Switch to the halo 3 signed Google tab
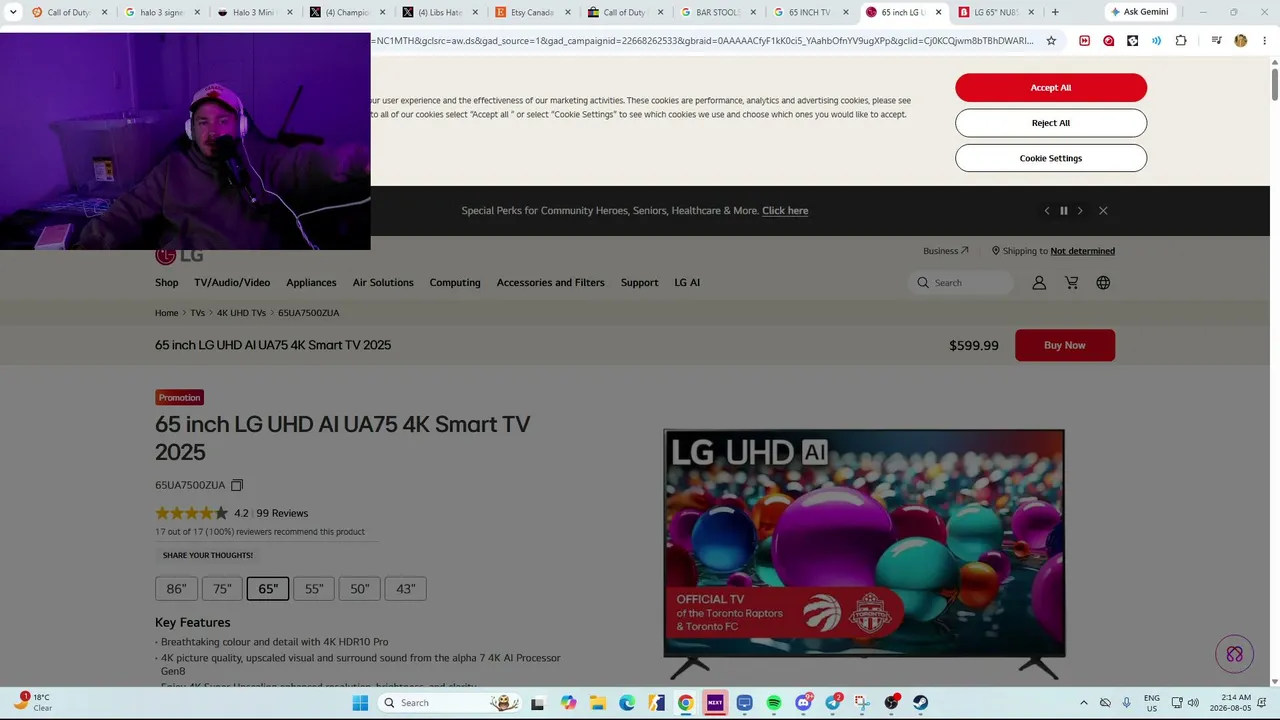Screen dimensions: 1280x720 pyautogui.click(x=163, y=12)
